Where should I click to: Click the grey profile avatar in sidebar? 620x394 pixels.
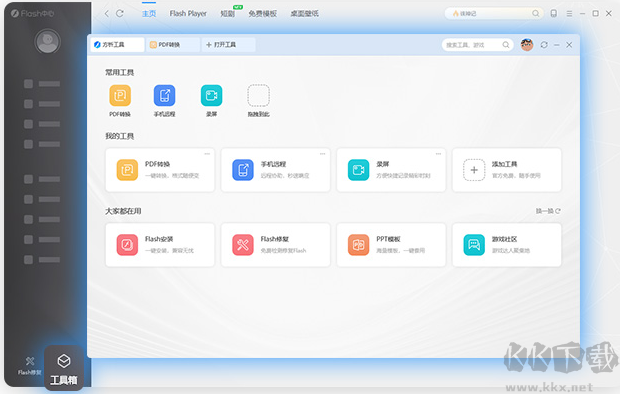(47, 42)
